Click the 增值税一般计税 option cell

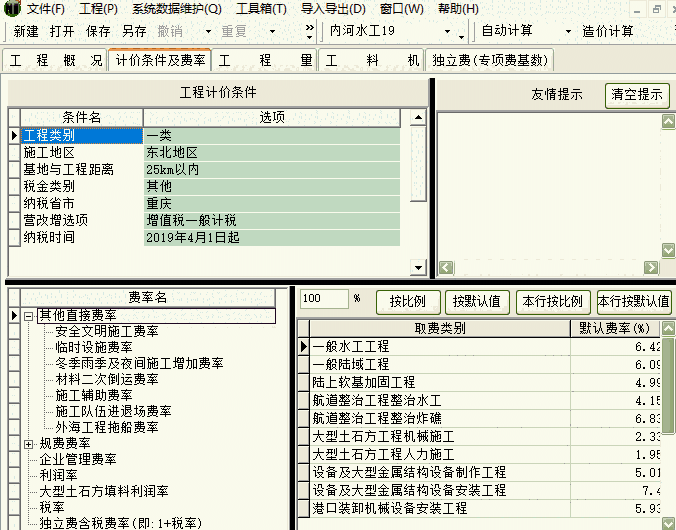tap(272, 220)
